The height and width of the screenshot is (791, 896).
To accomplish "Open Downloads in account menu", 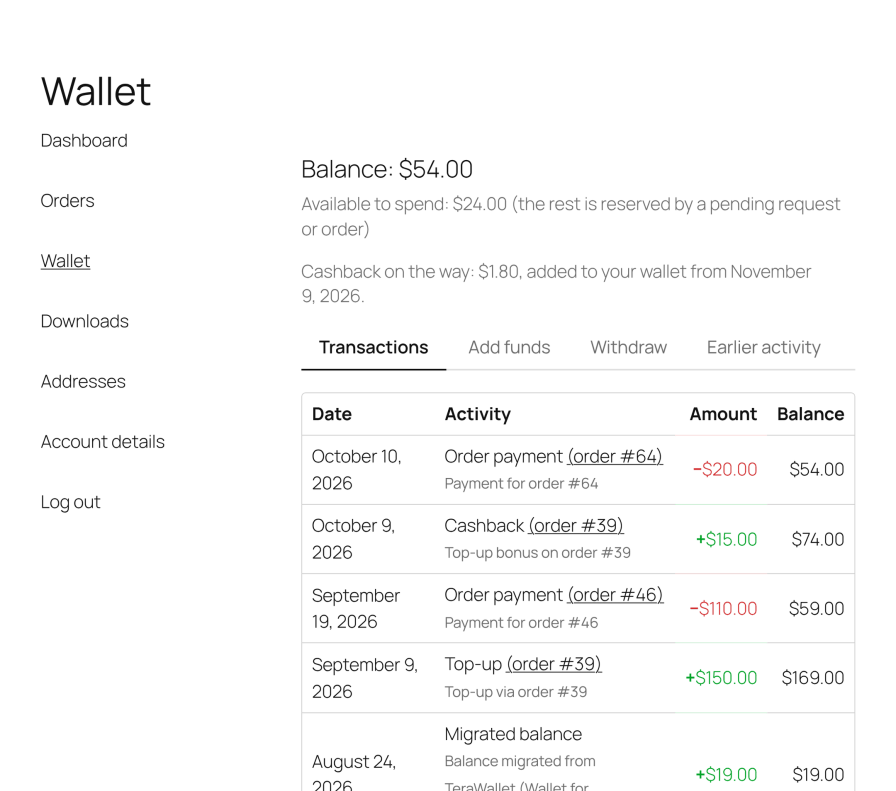I will (x=85, y=321).
